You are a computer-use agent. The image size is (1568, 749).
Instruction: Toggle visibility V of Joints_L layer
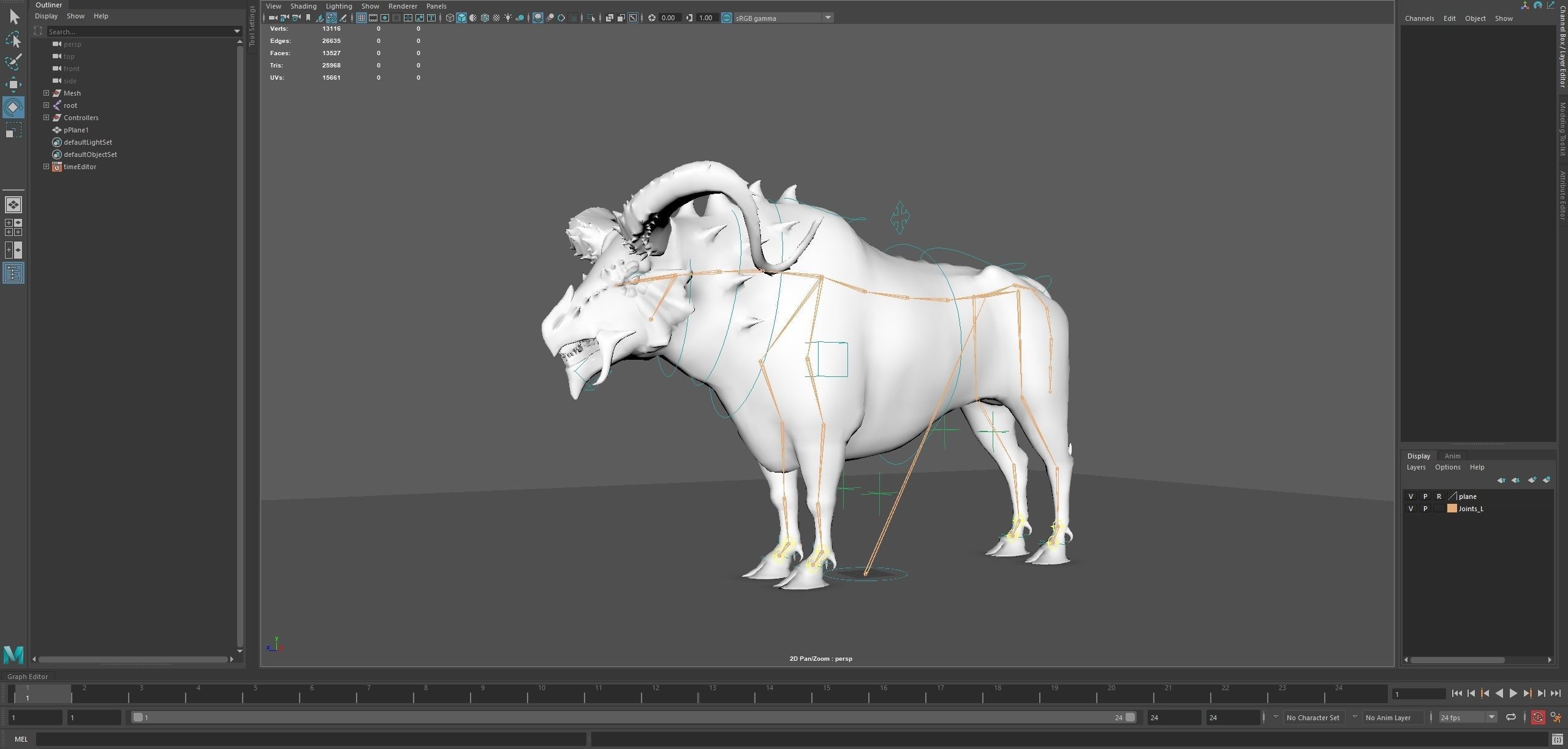click(x=1411, y=509)
